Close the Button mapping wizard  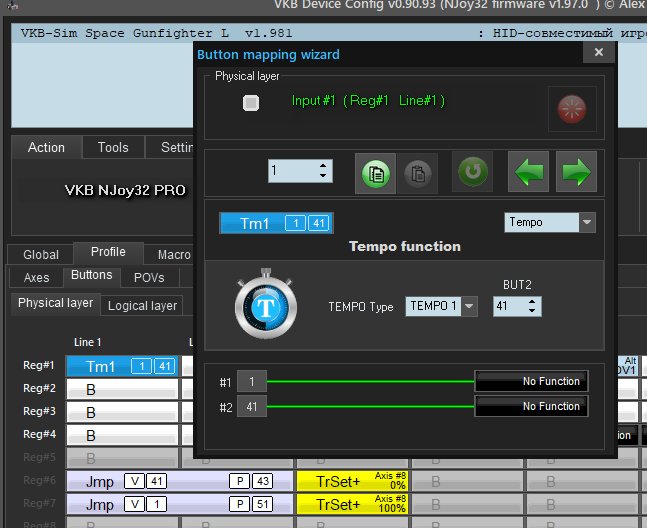(x=599, y=52)
